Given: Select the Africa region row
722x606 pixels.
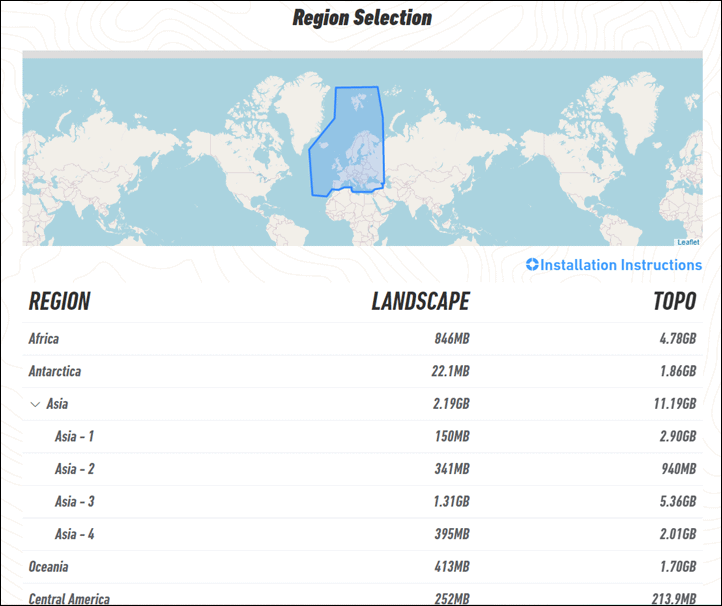Looking at the screenshot, I should pos(362,338).
